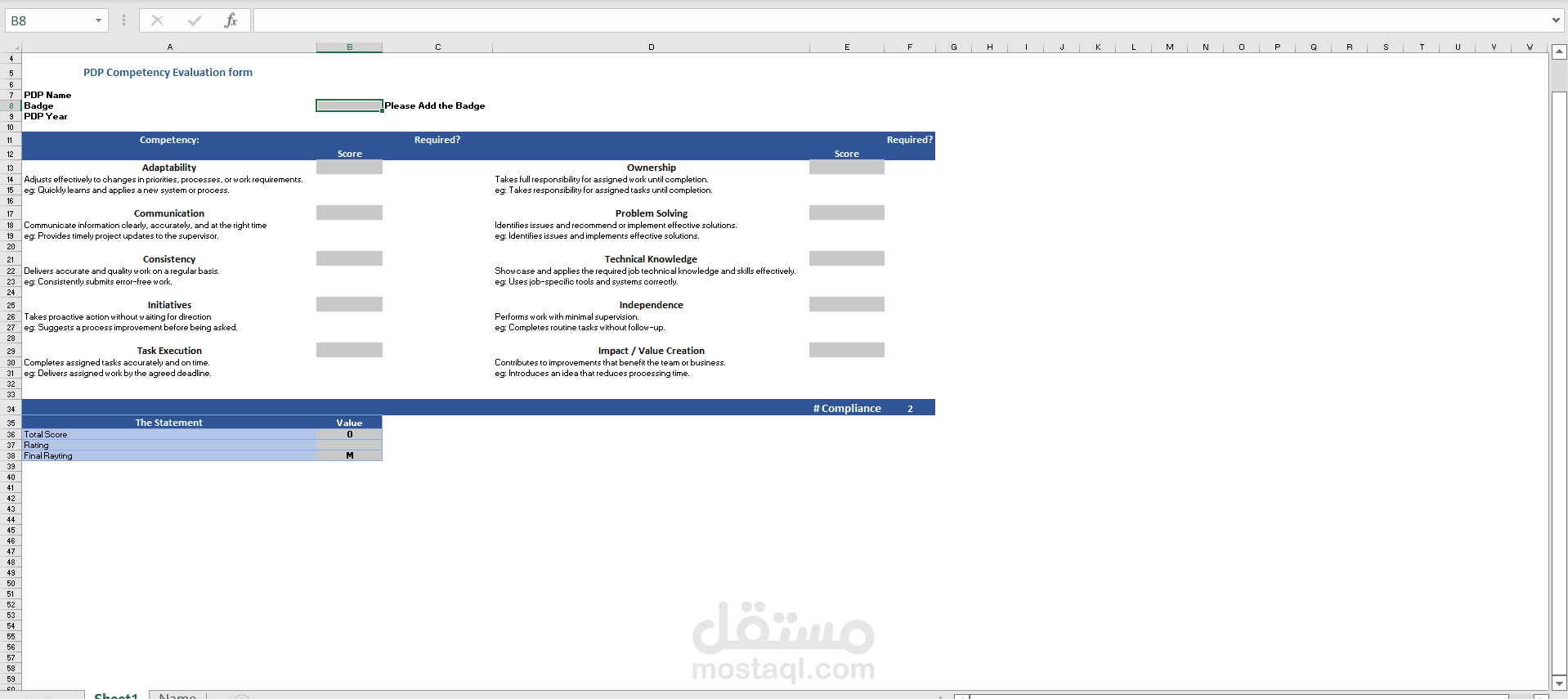Viewport: 1568px width, 699px height.
Task: Select column D header
Action: click(x=651, y=47)
